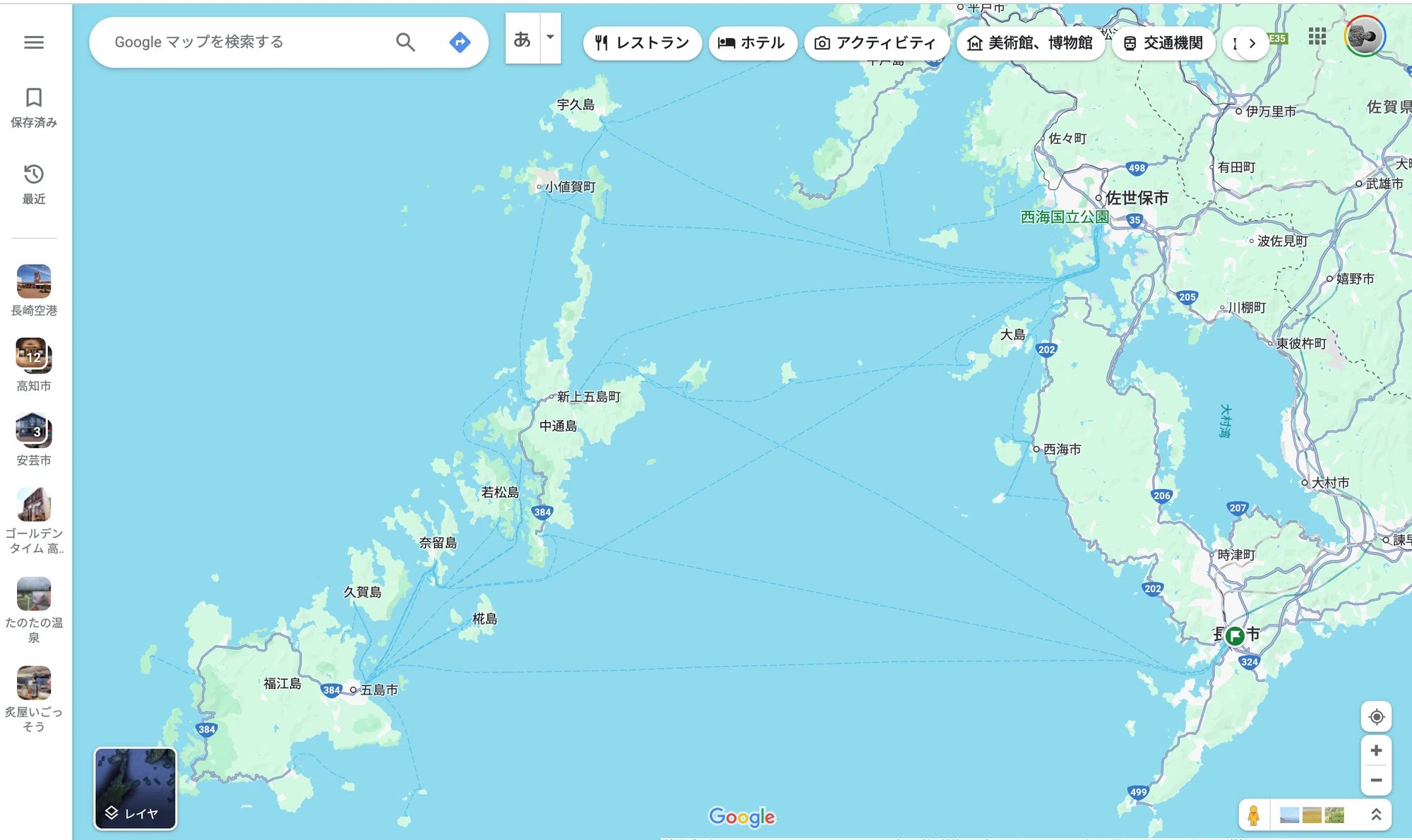Click the 若松島 island label
This screenshot has width=1412, height=840.
pyautogui.click(x=500, y=492)
